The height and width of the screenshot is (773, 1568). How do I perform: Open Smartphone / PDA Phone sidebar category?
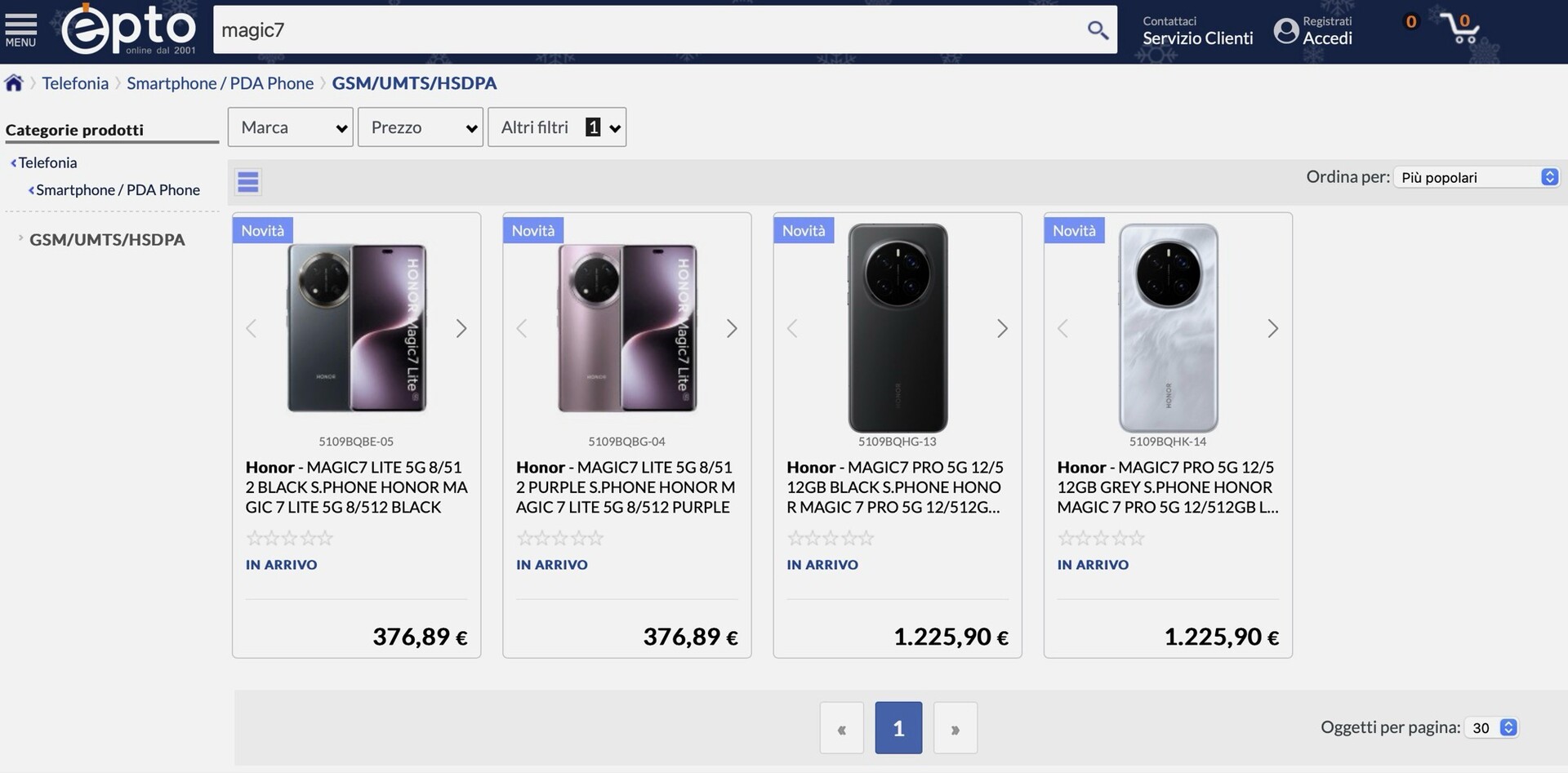coord(118,190)
